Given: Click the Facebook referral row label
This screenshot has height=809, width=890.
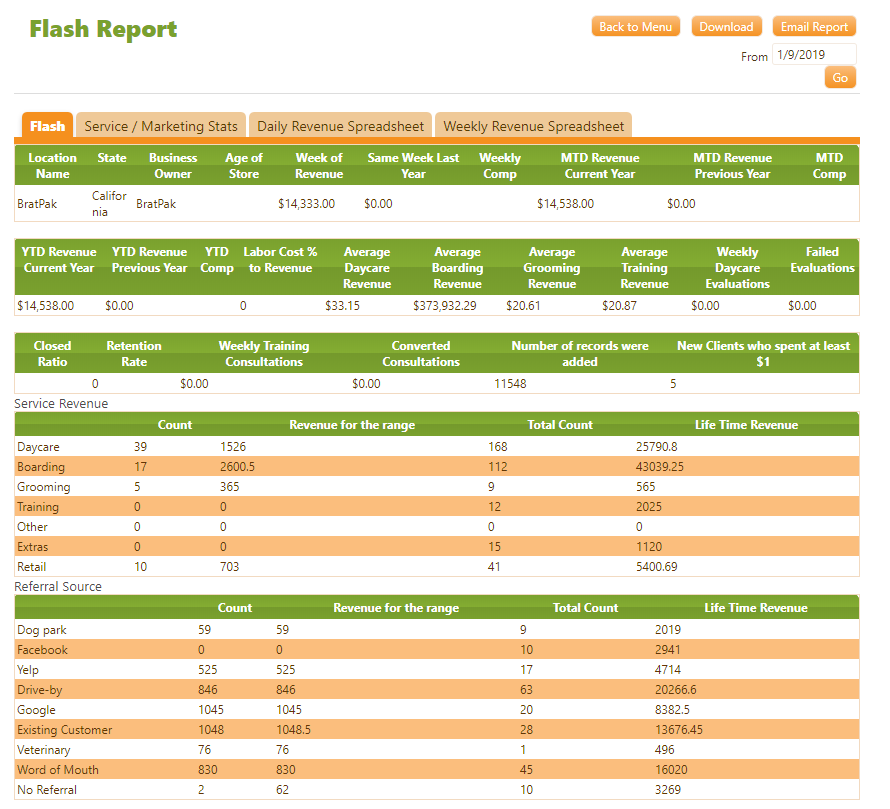Looking at the screenshot, I should point(42,649).
